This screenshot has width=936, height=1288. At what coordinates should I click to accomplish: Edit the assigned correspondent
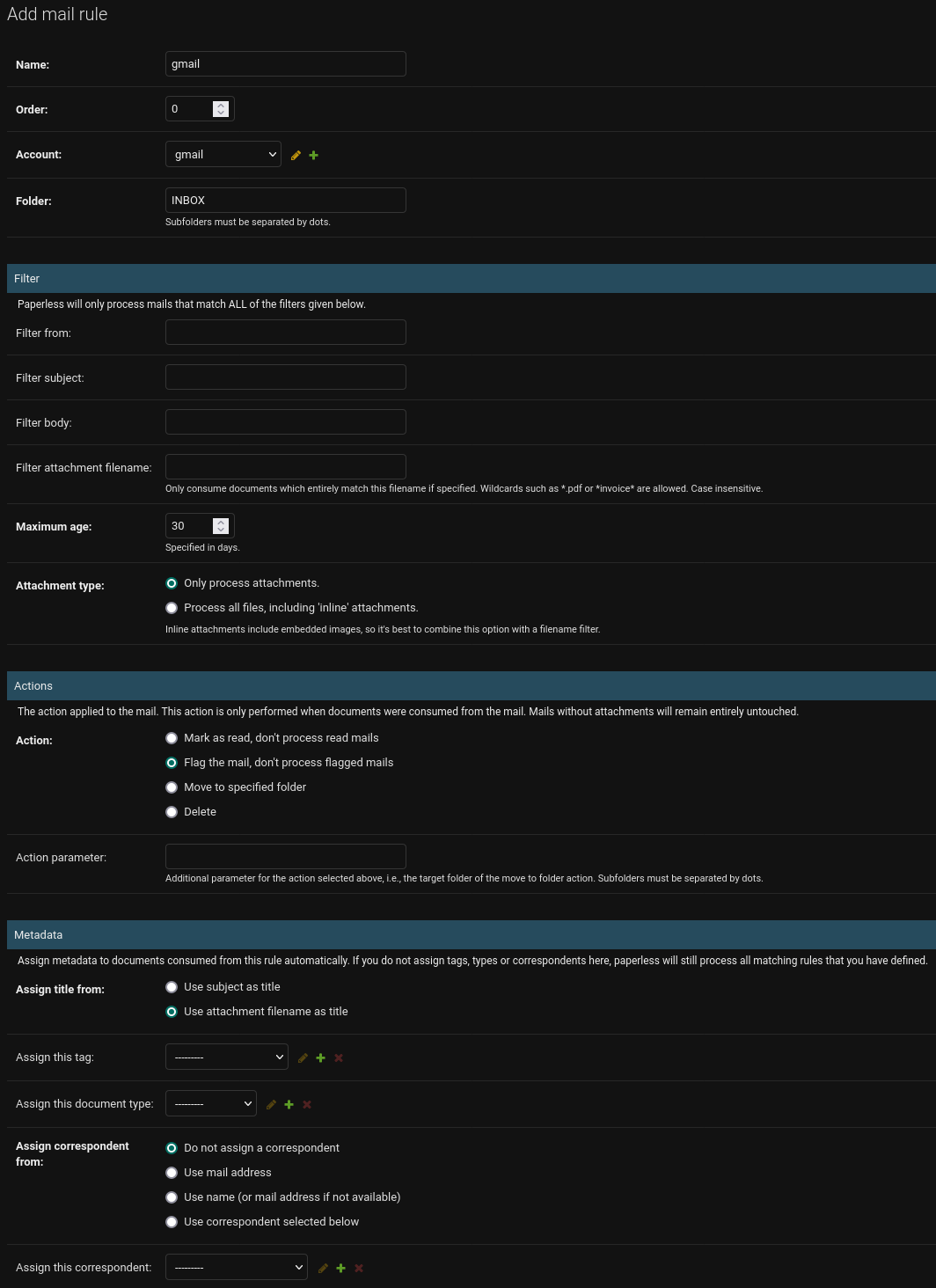tap(323, 1268)
